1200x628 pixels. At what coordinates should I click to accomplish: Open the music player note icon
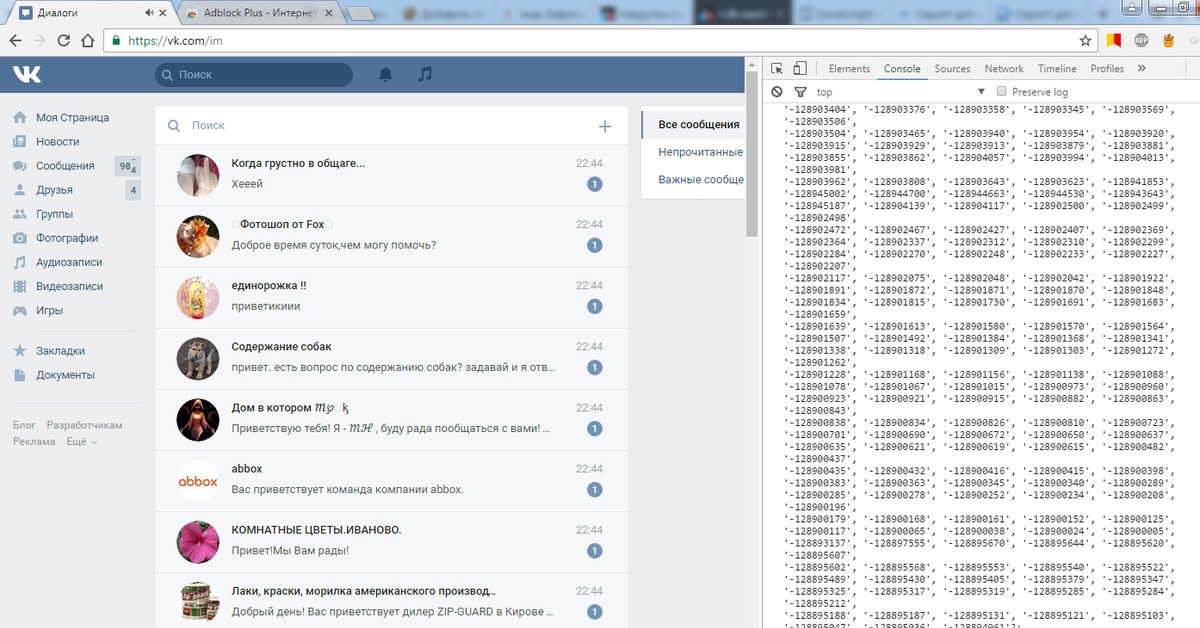[x=425, y=75]
